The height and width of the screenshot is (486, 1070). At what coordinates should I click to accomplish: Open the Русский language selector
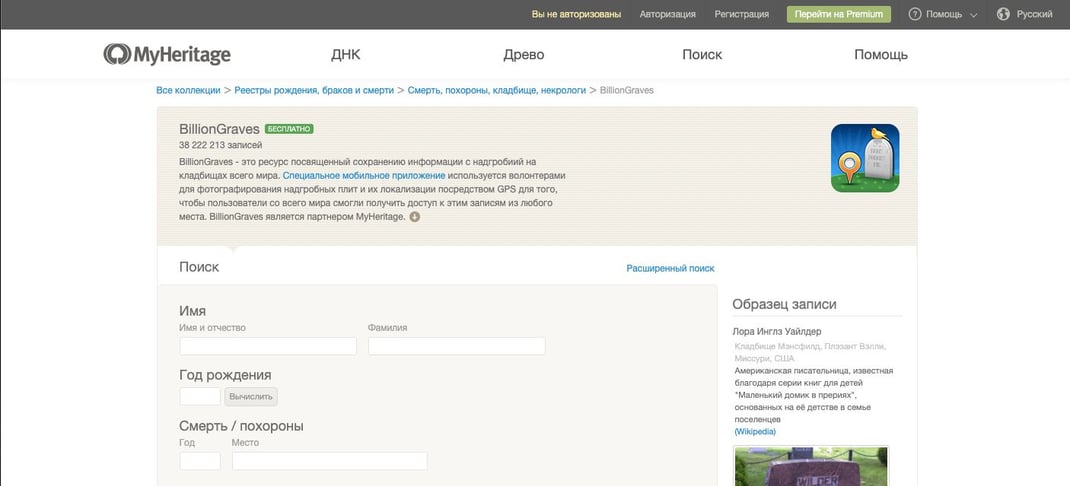point(1034,14)
